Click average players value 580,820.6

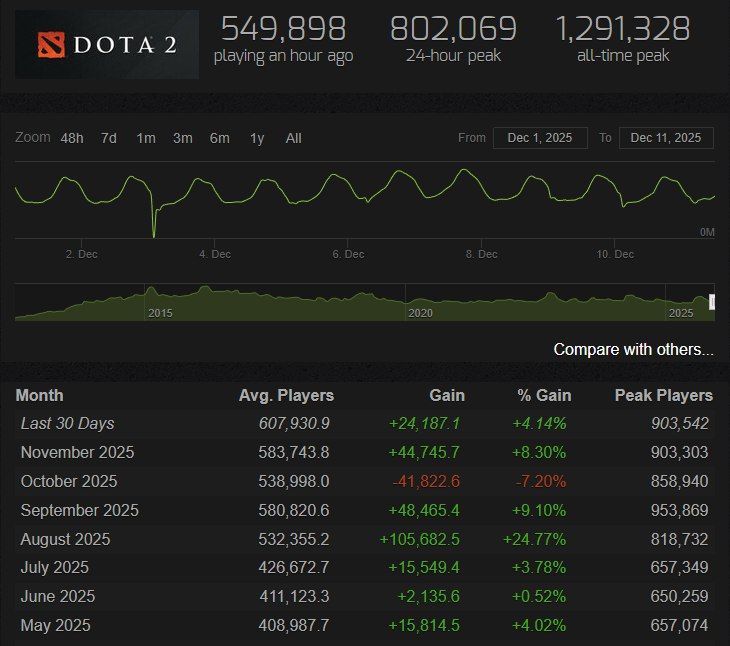click(294, 510)
